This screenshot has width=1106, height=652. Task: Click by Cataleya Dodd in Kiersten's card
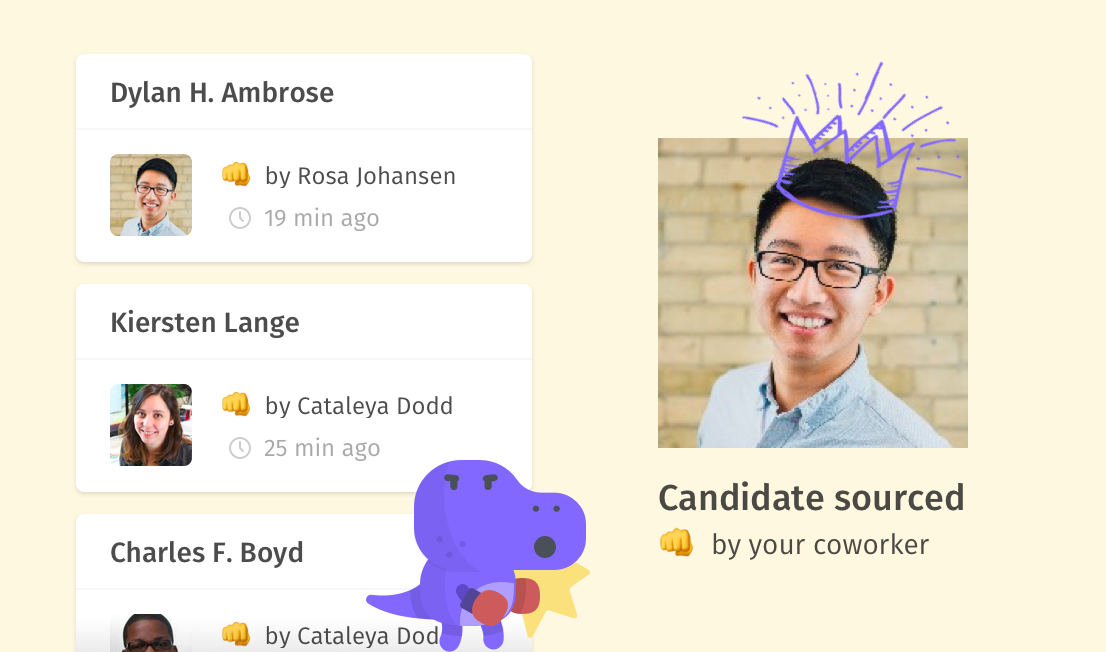[x=359, y=406]
